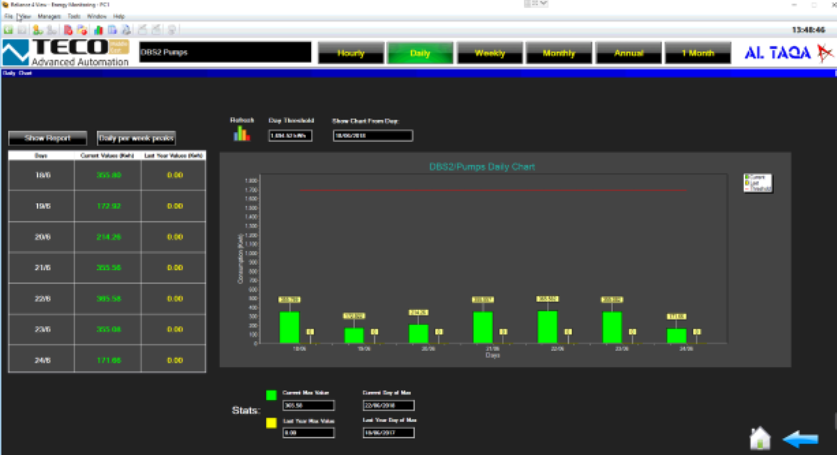Open the Monthly tab
Image resolution: width=837 pixels, height=455 pixels.
tap(558, 53)
